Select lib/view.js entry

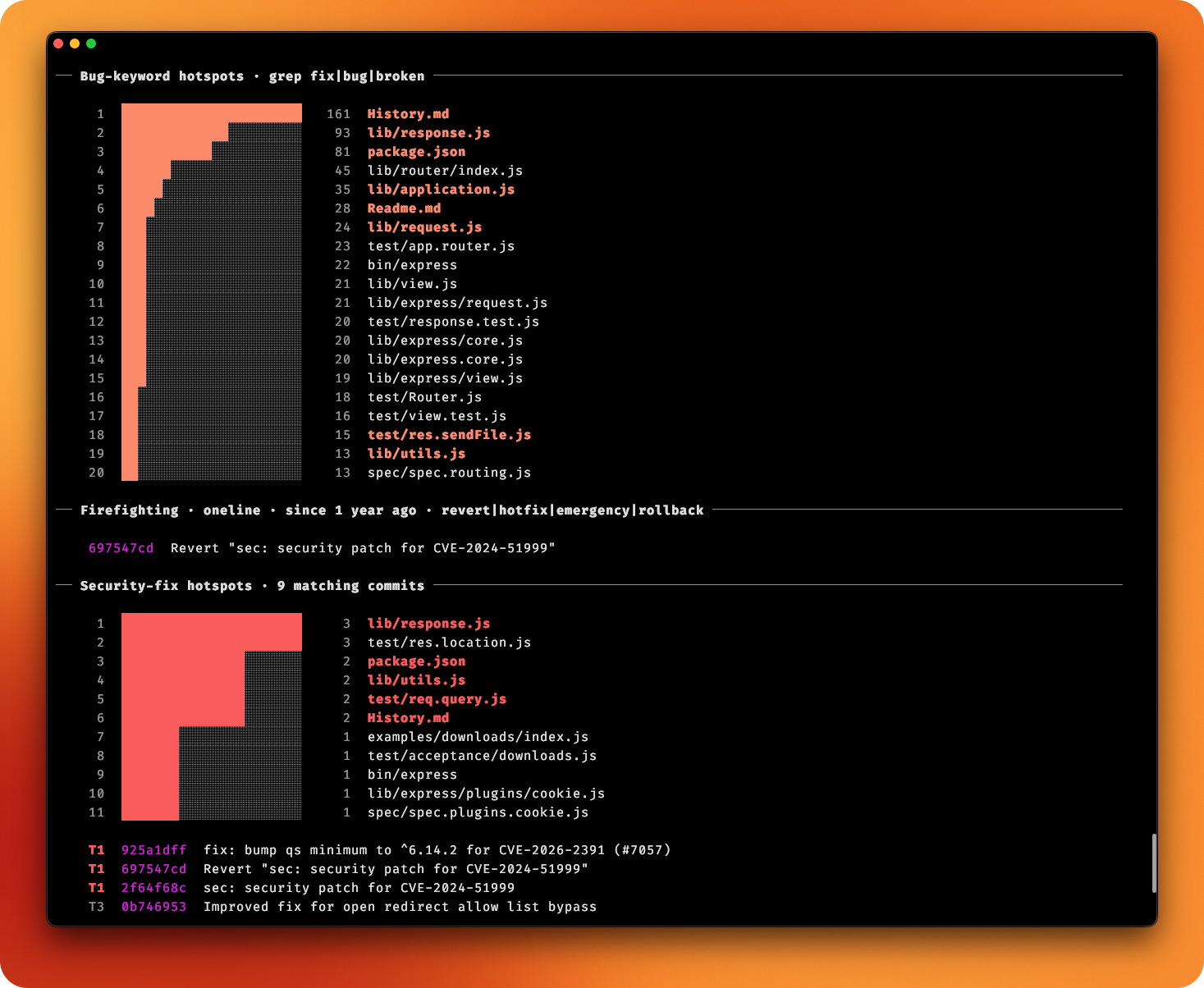(412, 284)
